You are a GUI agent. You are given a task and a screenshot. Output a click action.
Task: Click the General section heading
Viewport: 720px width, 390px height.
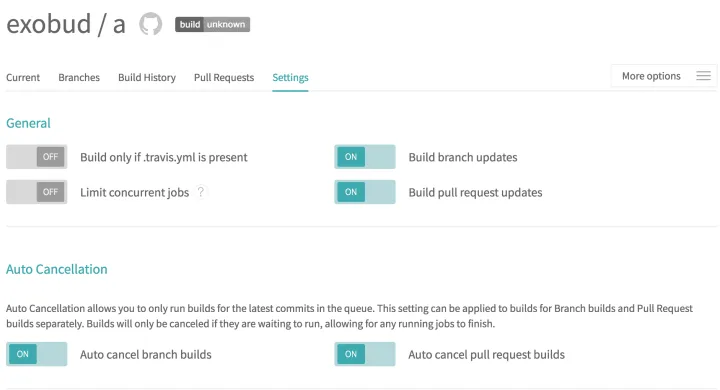pyautogui.click(x=28, y=123)
